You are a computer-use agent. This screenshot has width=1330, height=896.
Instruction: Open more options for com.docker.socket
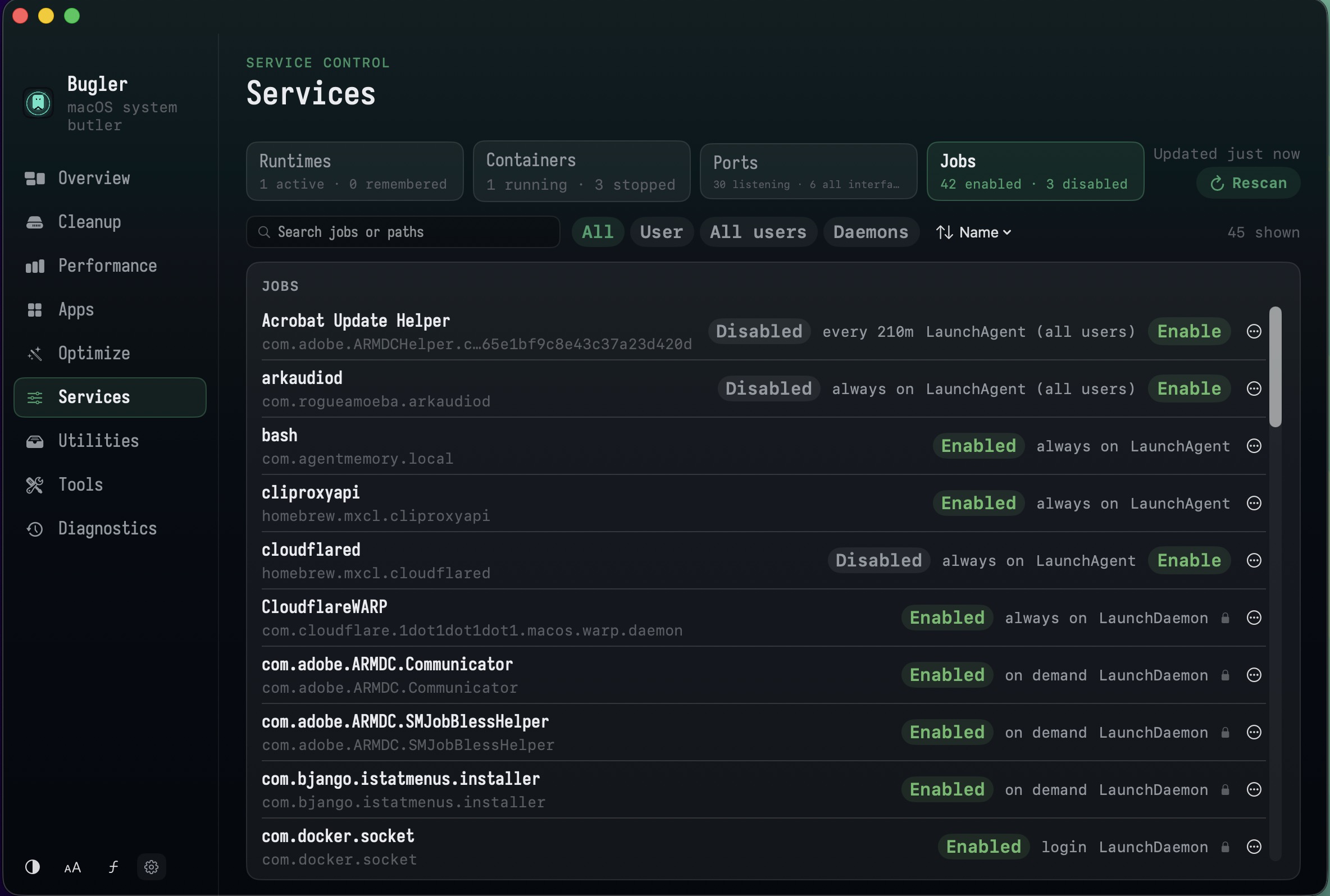pyautogui.click(x=1254, y=846)
